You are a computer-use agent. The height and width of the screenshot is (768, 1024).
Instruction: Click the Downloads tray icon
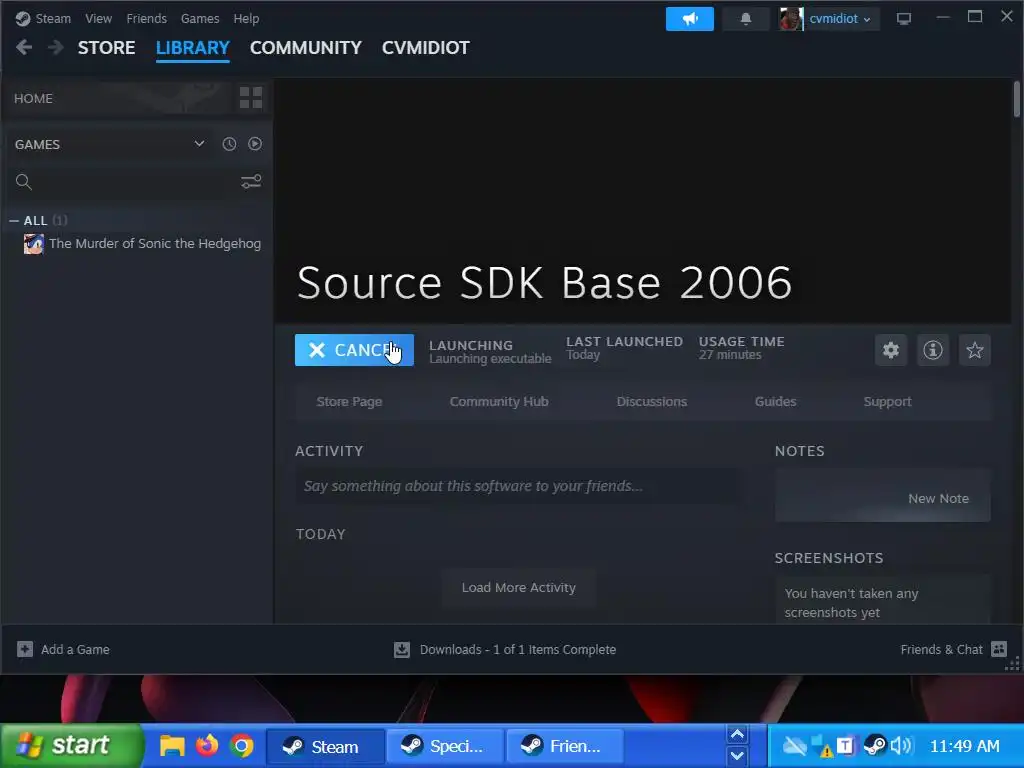coord(402,649)
